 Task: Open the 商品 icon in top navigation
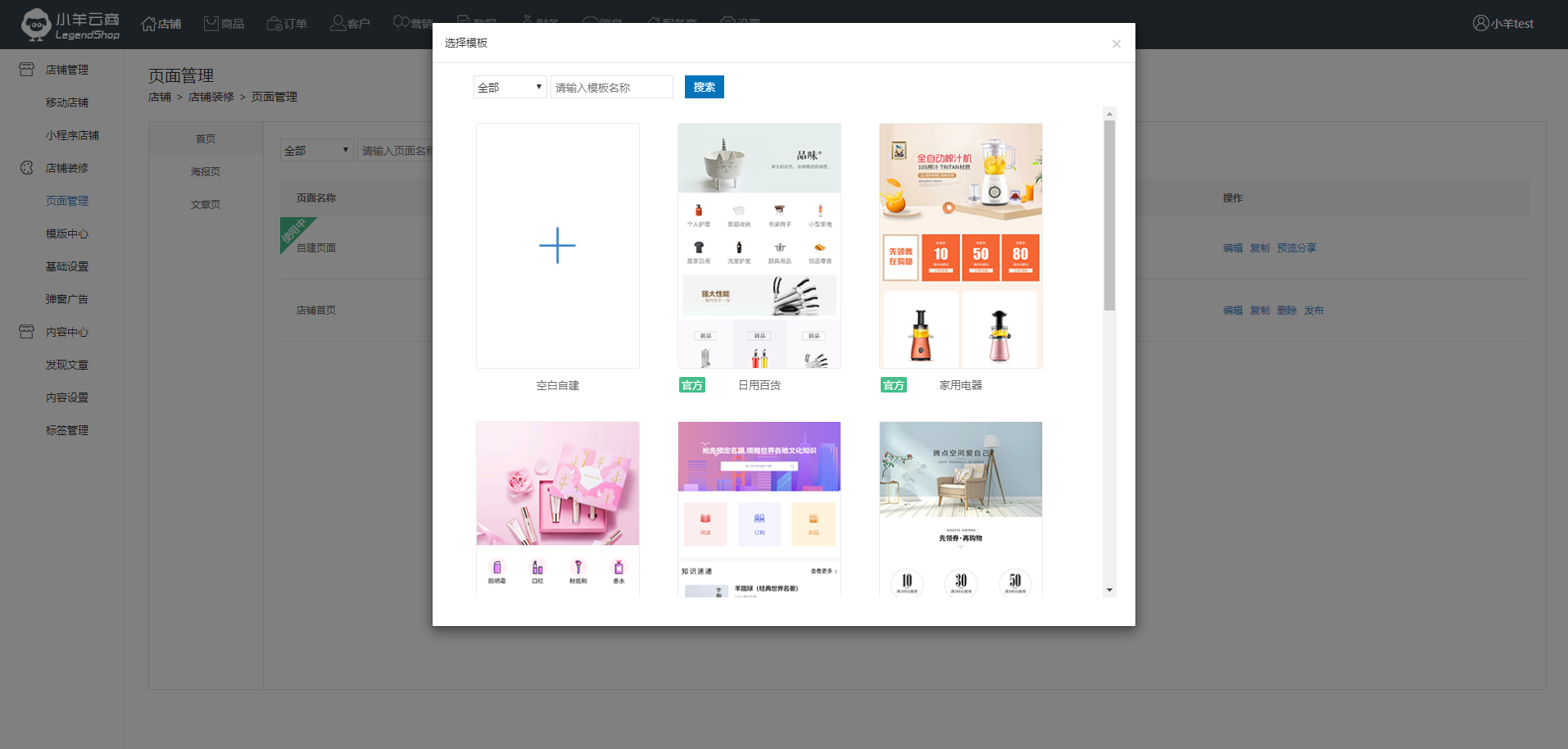coord(211,24)
